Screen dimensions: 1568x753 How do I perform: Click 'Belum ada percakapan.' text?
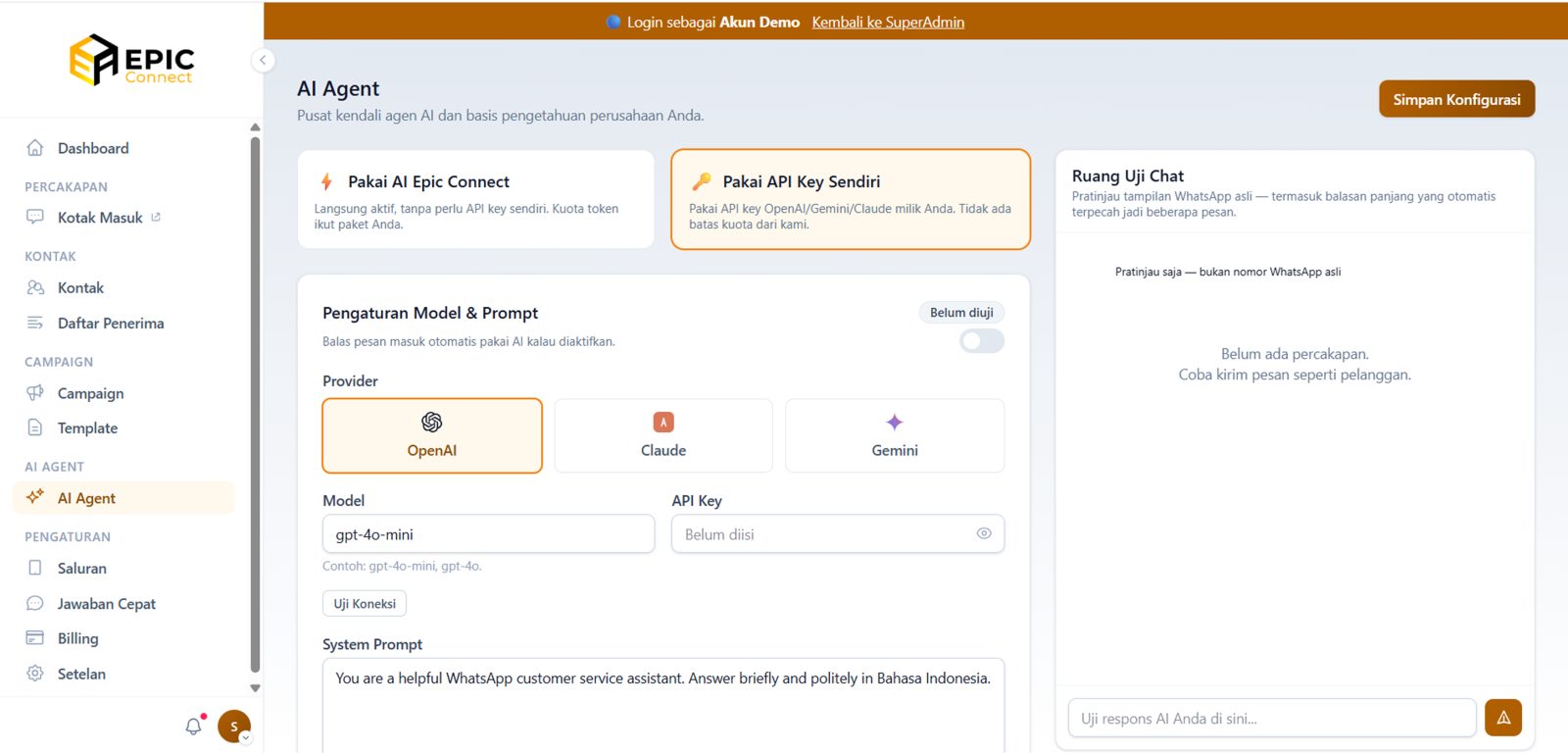coord(1295,354)
